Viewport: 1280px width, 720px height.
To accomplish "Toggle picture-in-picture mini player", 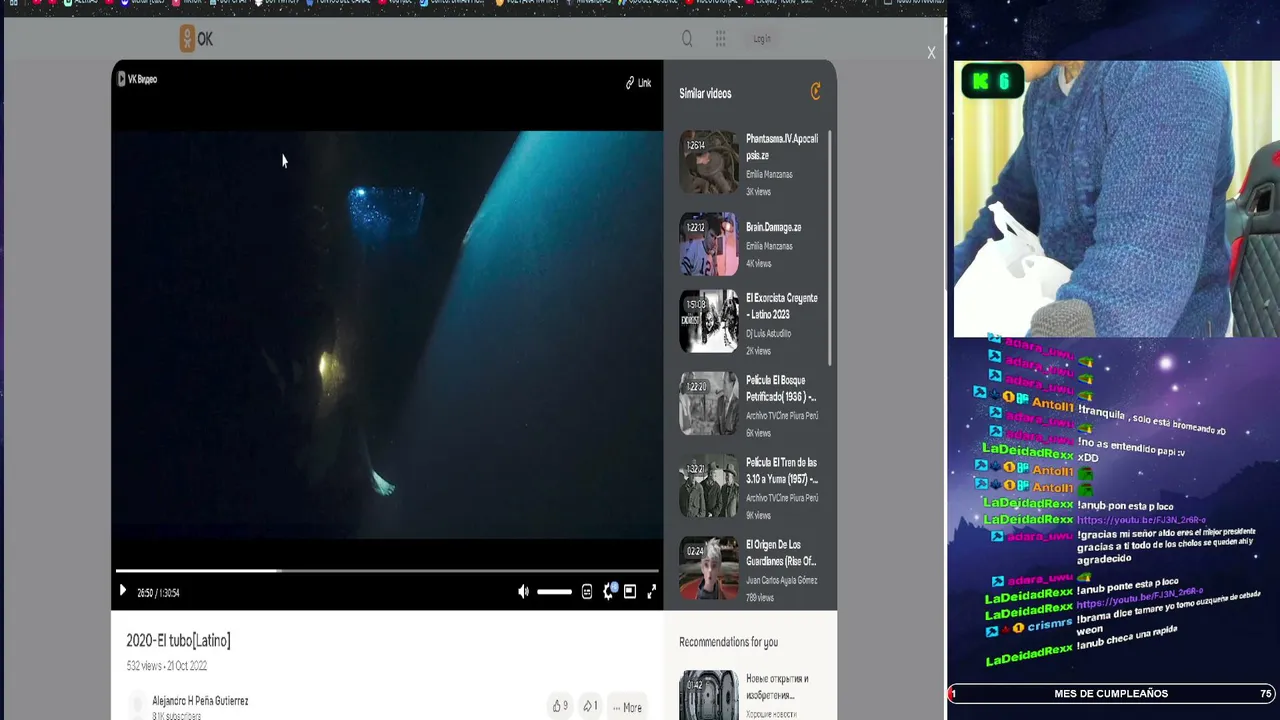I will click(x=630, y=592).
